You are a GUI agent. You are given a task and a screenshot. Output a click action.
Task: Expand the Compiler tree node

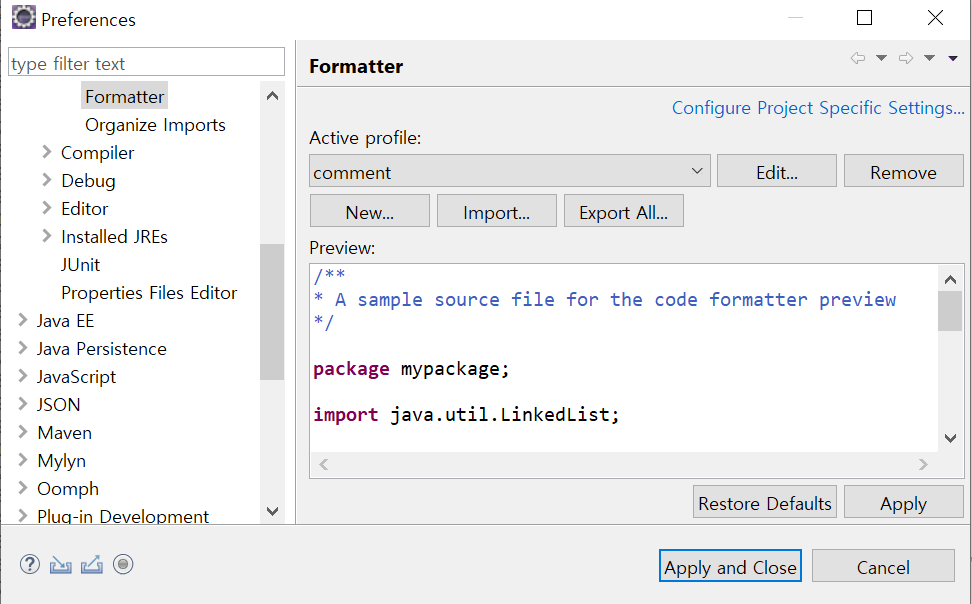click(47, 153)
